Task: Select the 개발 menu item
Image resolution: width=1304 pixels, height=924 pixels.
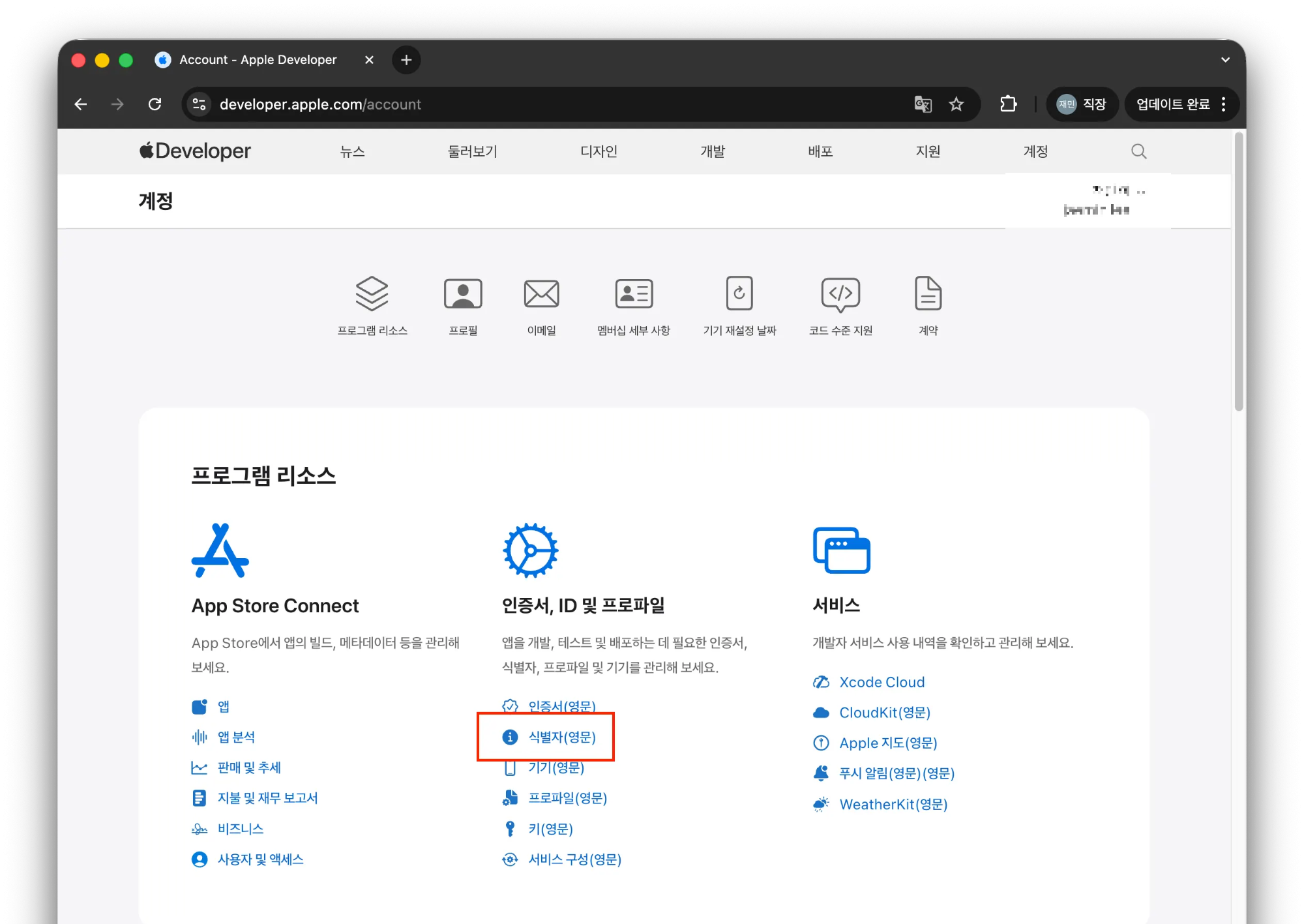Action: click(713, 151)
